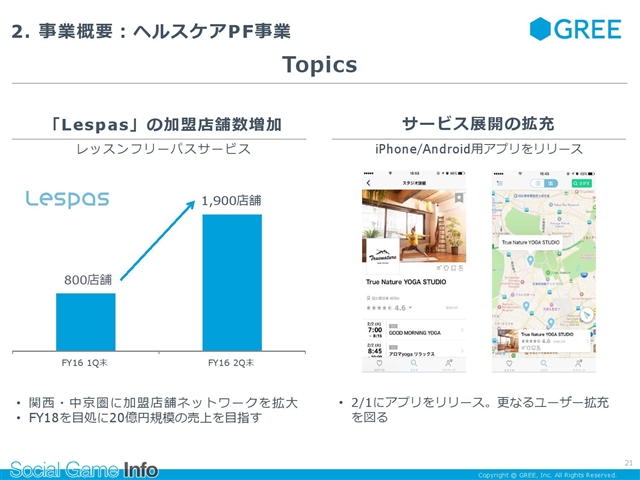
Task: Tap heart favorites tab in map phone screen
Action: pos(509,363)
